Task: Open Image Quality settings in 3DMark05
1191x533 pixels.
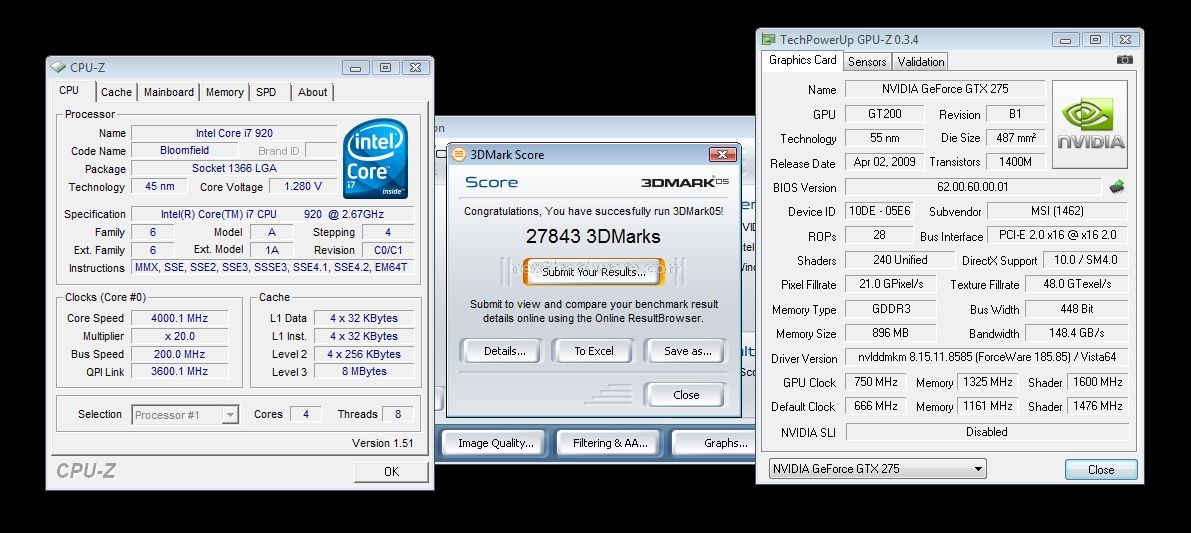Action: [496, 443]
